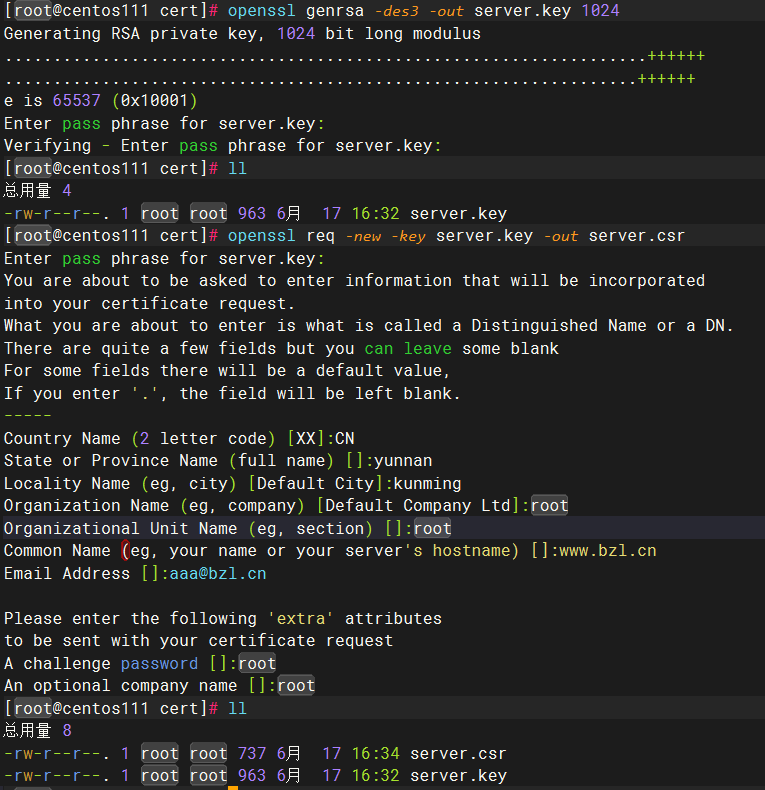Click the CN country code entry
The image size is (765, 790).
[x=344, y=438]
